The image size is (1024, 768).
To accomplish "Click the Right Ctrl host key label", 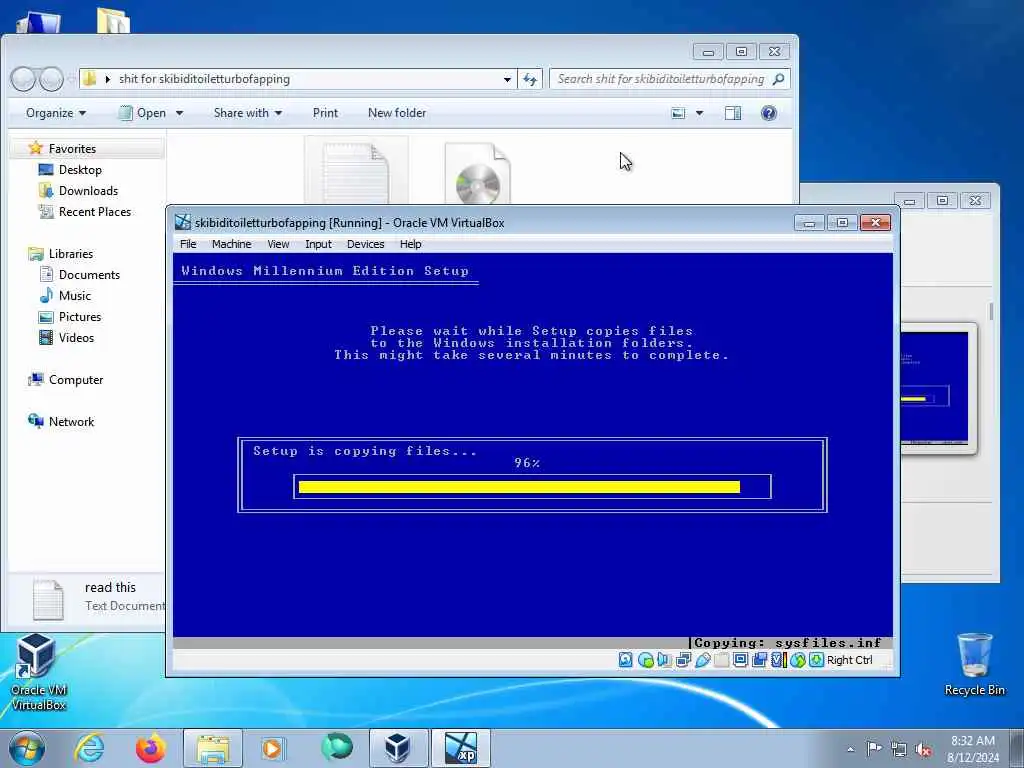I will [850, 660].
